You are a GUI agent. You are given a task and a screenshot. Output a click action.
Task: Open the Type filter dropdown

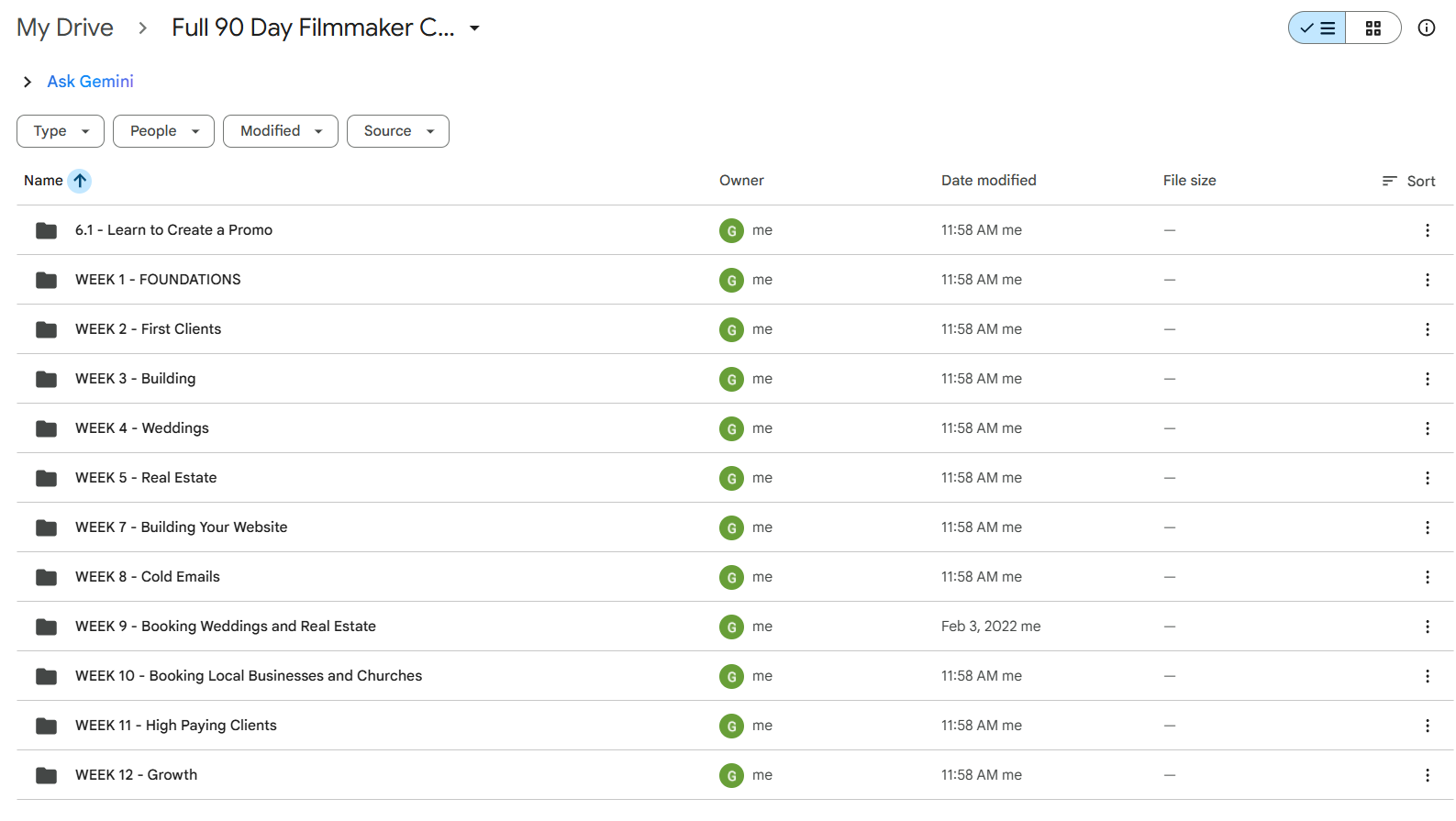coord(61,131)
